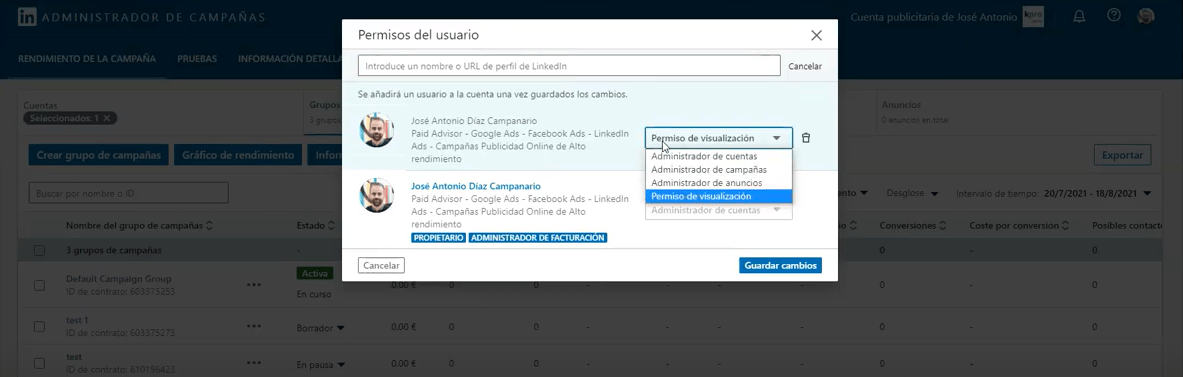Image resolution: width=1183 pixels, height=377 pixels.
Task: Open options menu for test 1 row
Action: coord(254,326)
